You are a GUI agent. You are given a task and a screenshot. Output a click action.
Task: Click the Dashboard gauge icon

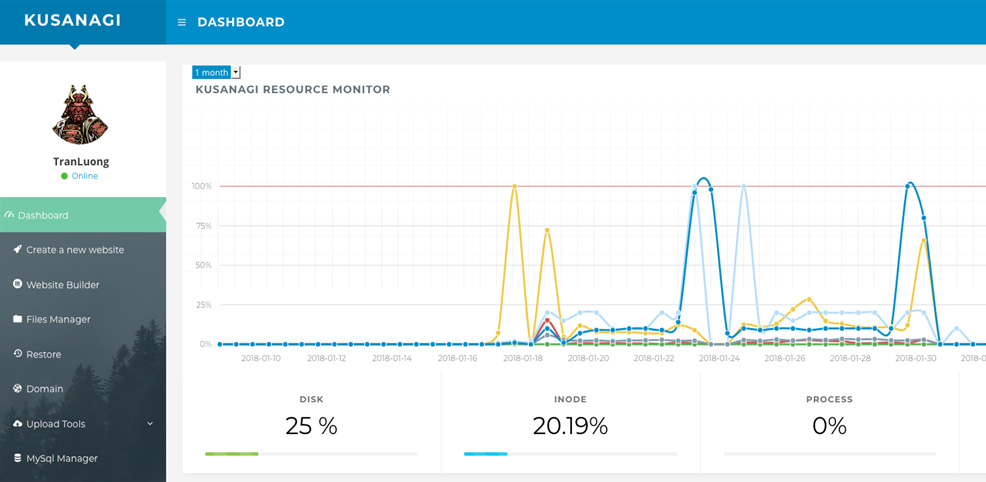[9, 215]
